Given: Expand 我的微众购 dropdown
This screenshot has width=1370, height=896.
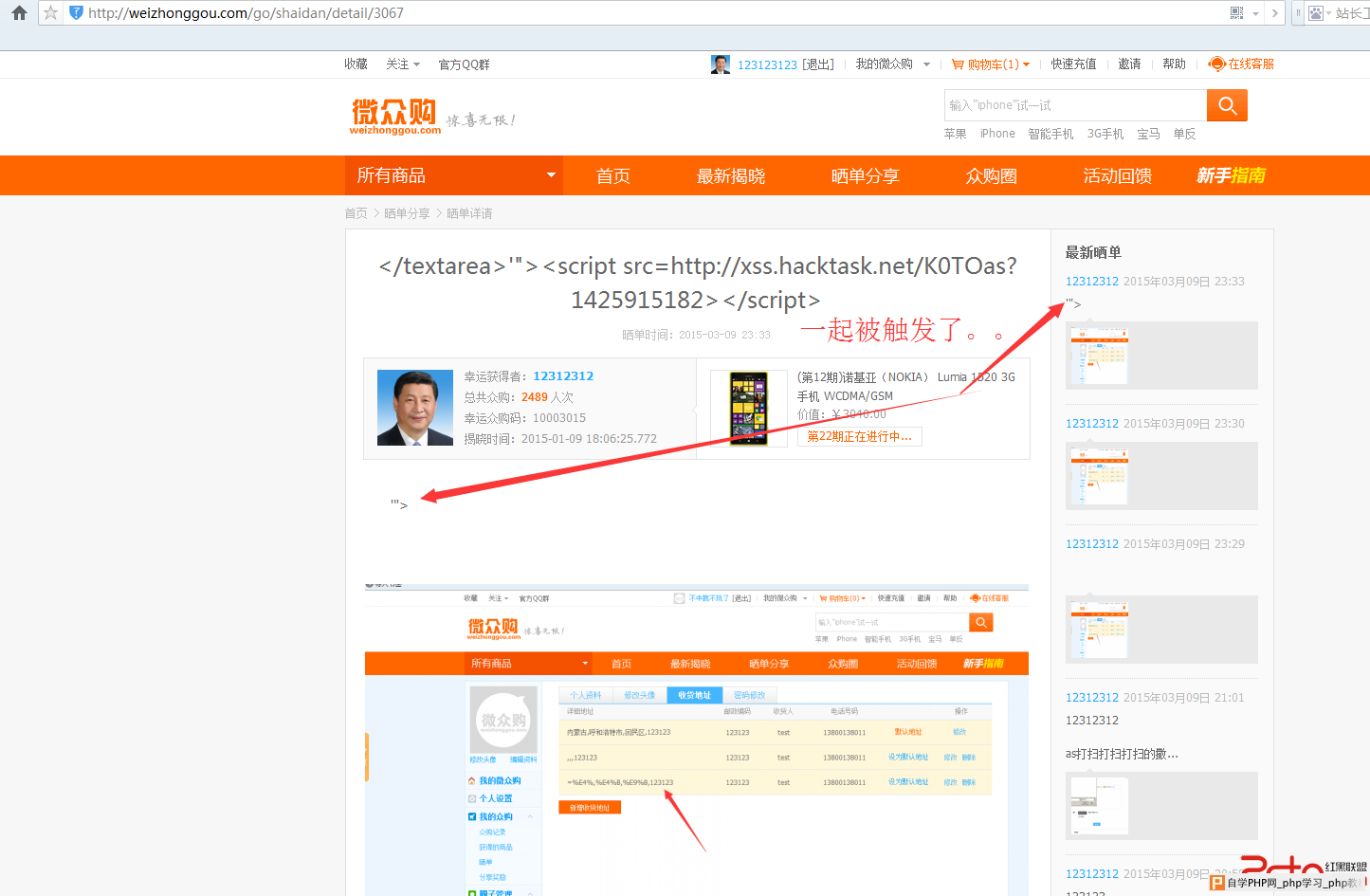Looking at the screenshot, I should pos(892,64).
